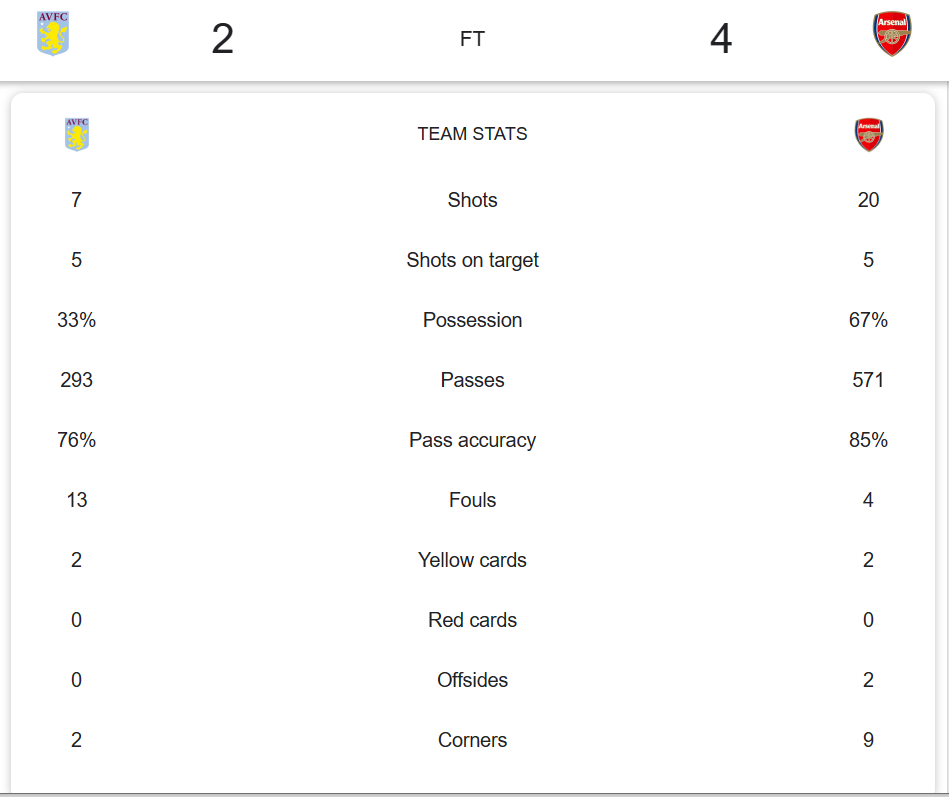Click the Possession stat label
The height and width of the screenshot is (797, 949).
point(473,320)
